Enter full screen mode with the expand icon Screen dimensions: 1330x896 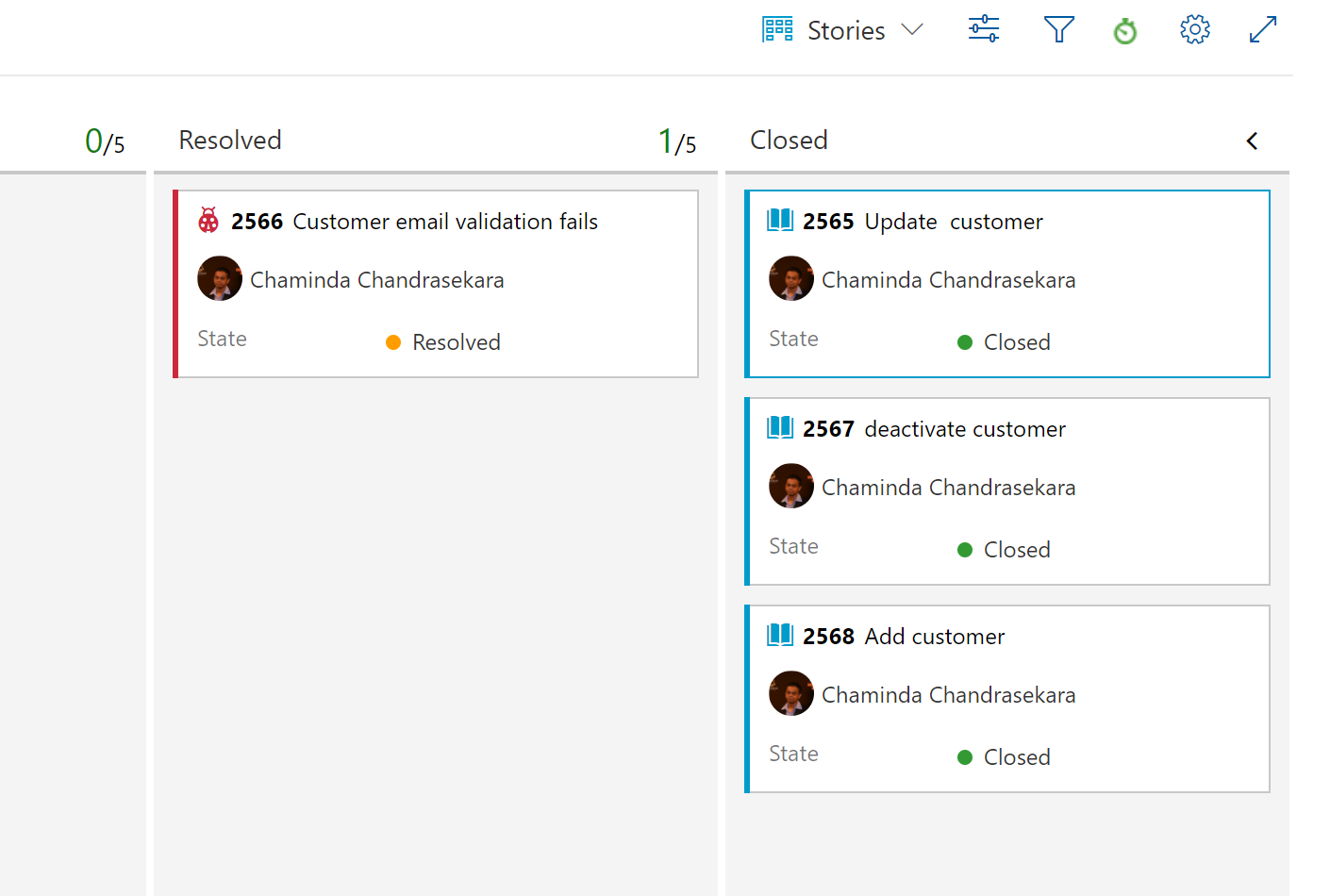pyautogui.click(x=1263, y=29)
